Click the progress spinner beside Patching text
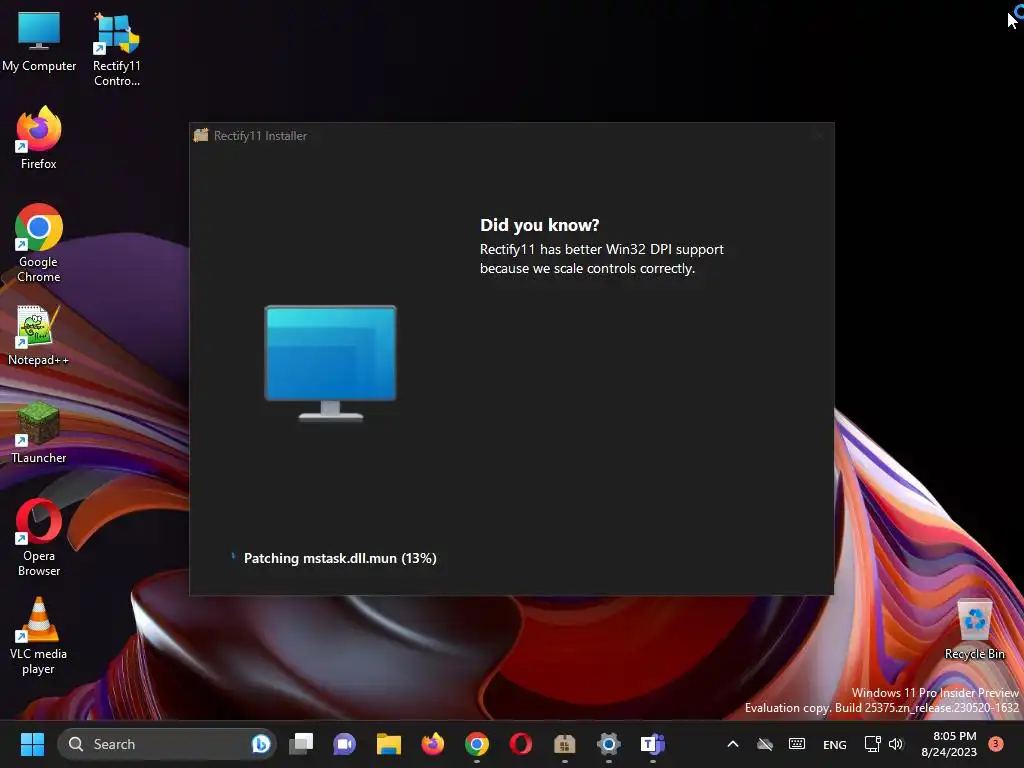Image resolution: width=1024 pixels, height=768 pixels. tap(232, 557)
